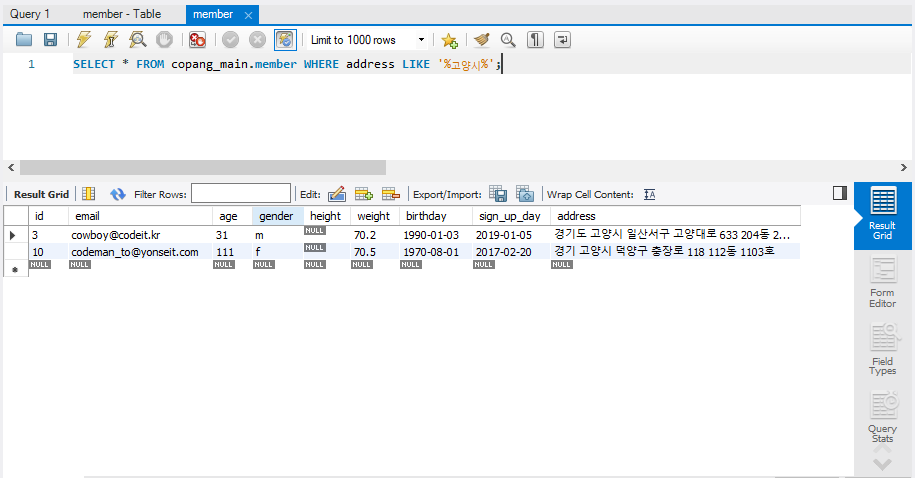915x478 pixels.
Task: Sort by email column header
Action: tap(141, 216)
